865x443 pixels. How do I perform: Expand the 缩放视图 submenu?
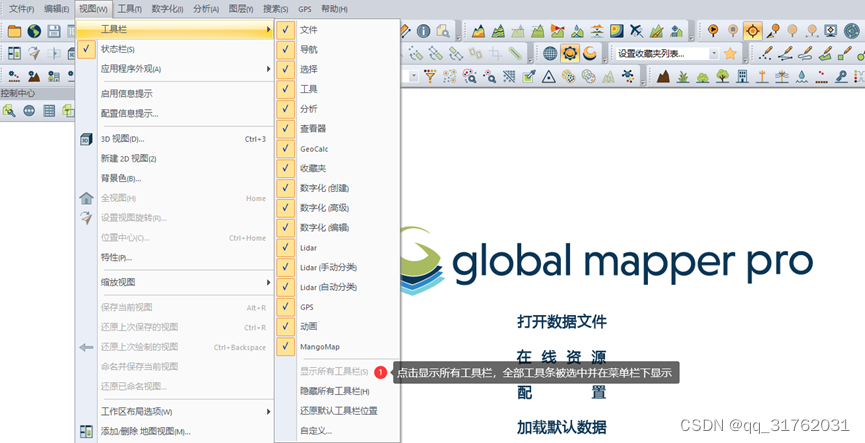[174, 282]
